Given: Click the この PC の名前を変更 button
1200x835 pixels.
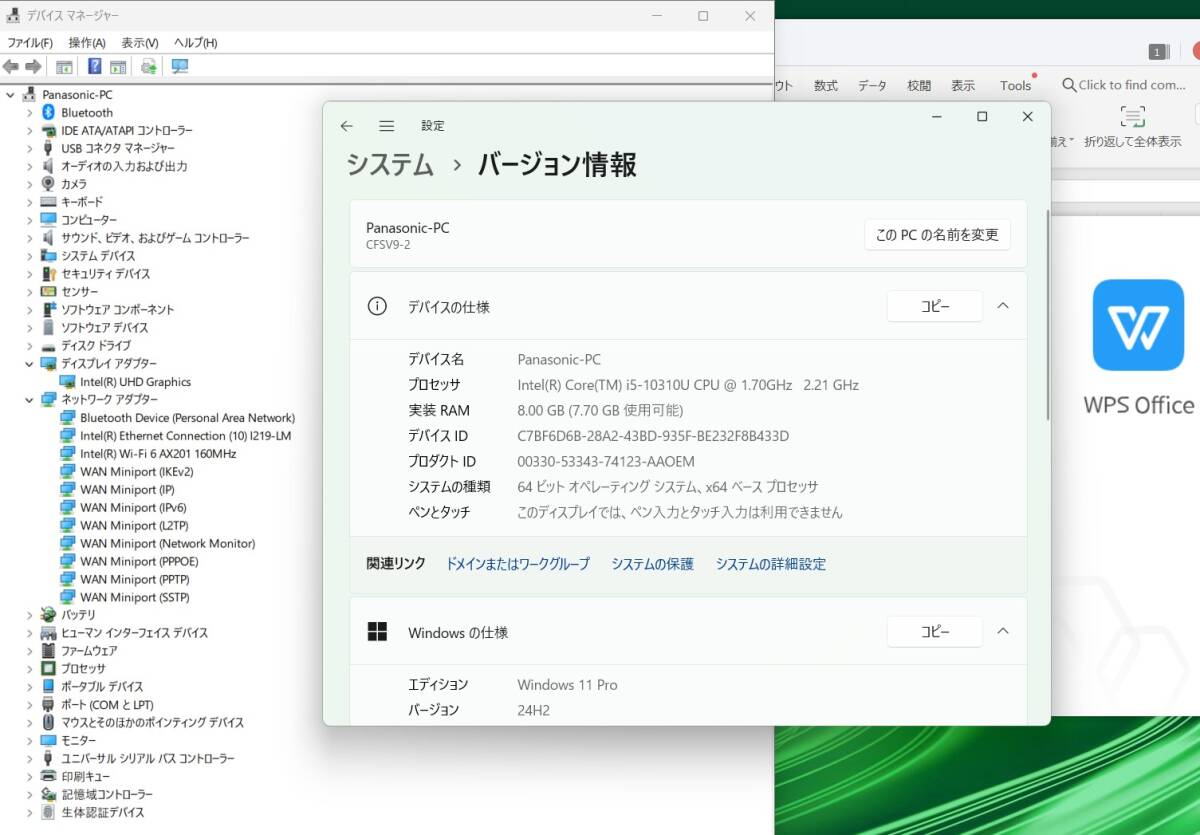Looking at the screenshot, I should pos(937,235).
